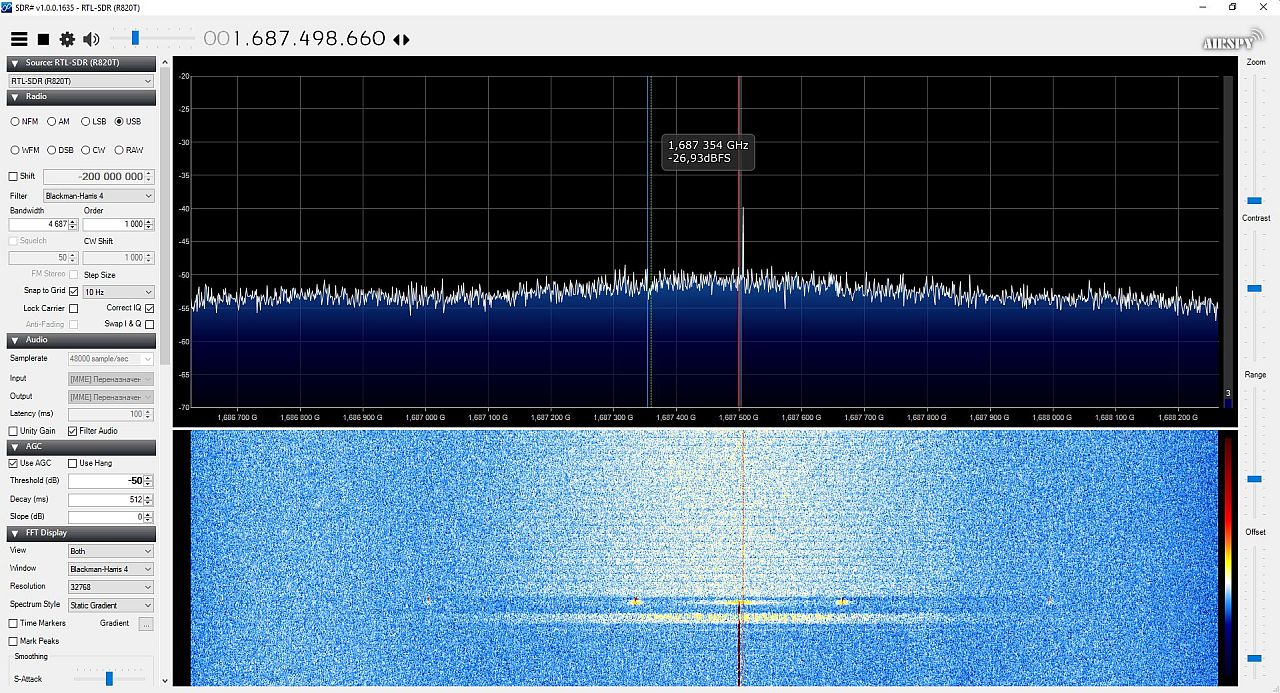Click the left panel scrollbar down arrow
Viewport: 1280px width, 693px height.
click(165, 682)
